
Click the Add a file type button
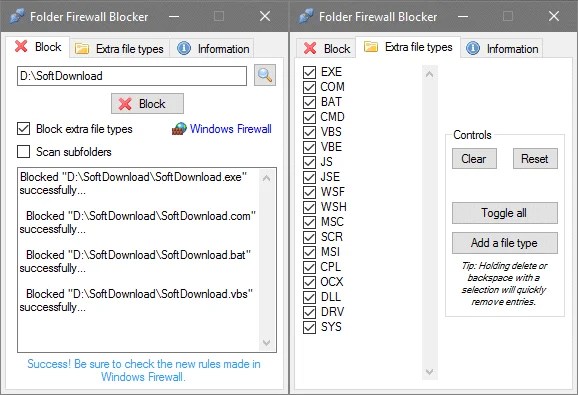[x=505, y=243]
